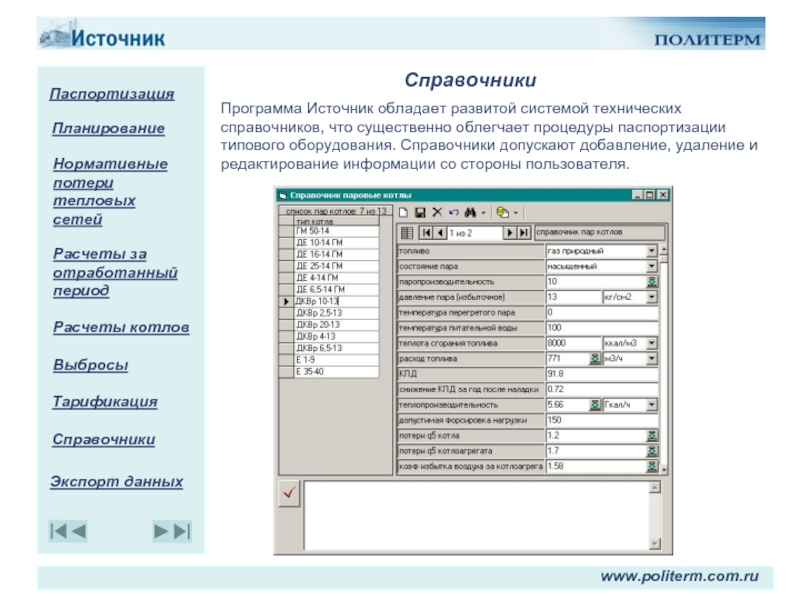Select boiler ГМ 50-14 in list
Viewport: 800px width, 600px height.
pyautogui.click(x=337, y=231)
